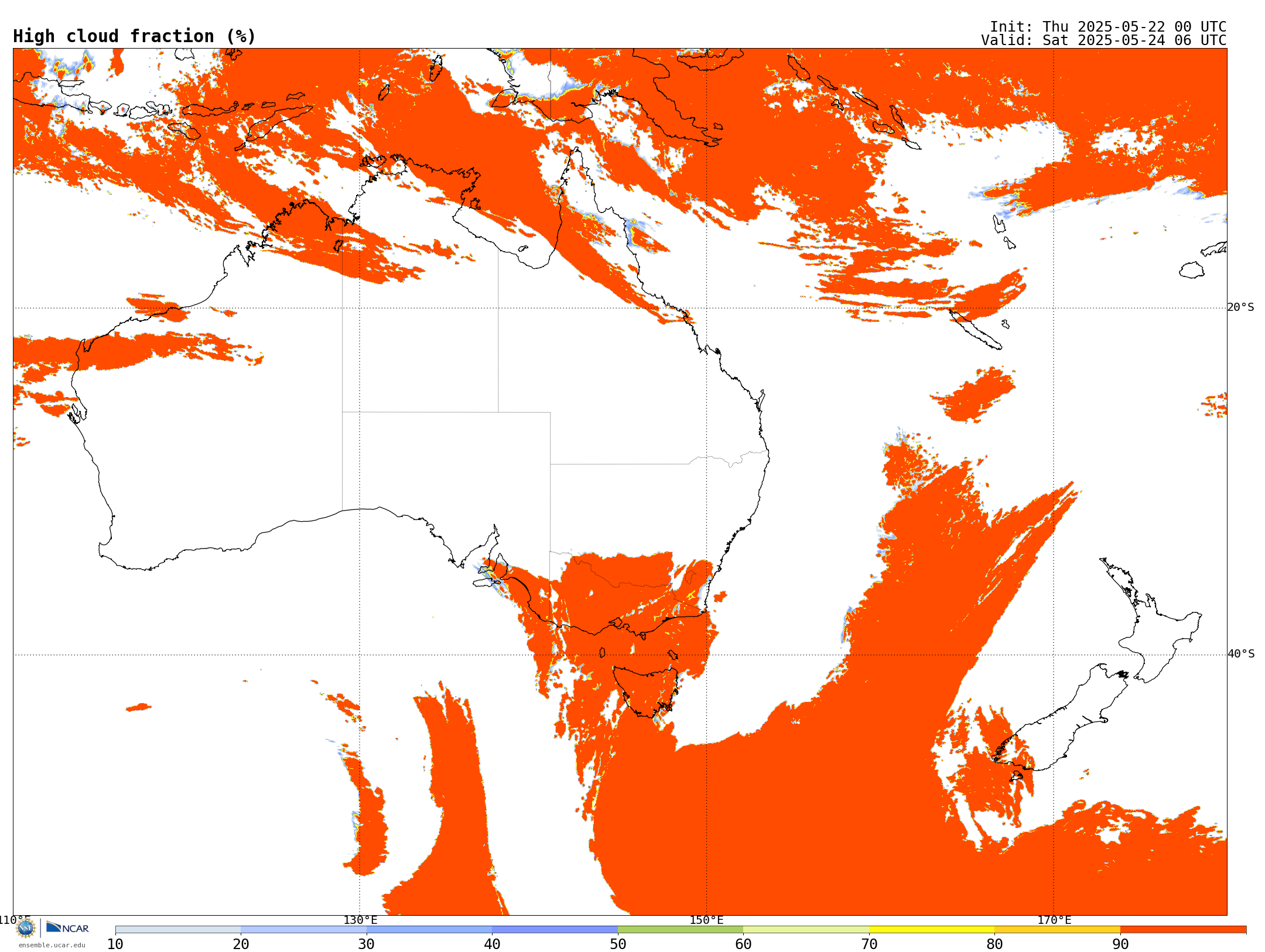Click the colorbar tick label 10
This screenshot has width=1265, height=952.
pyautogui.click(x=115, y=944)
